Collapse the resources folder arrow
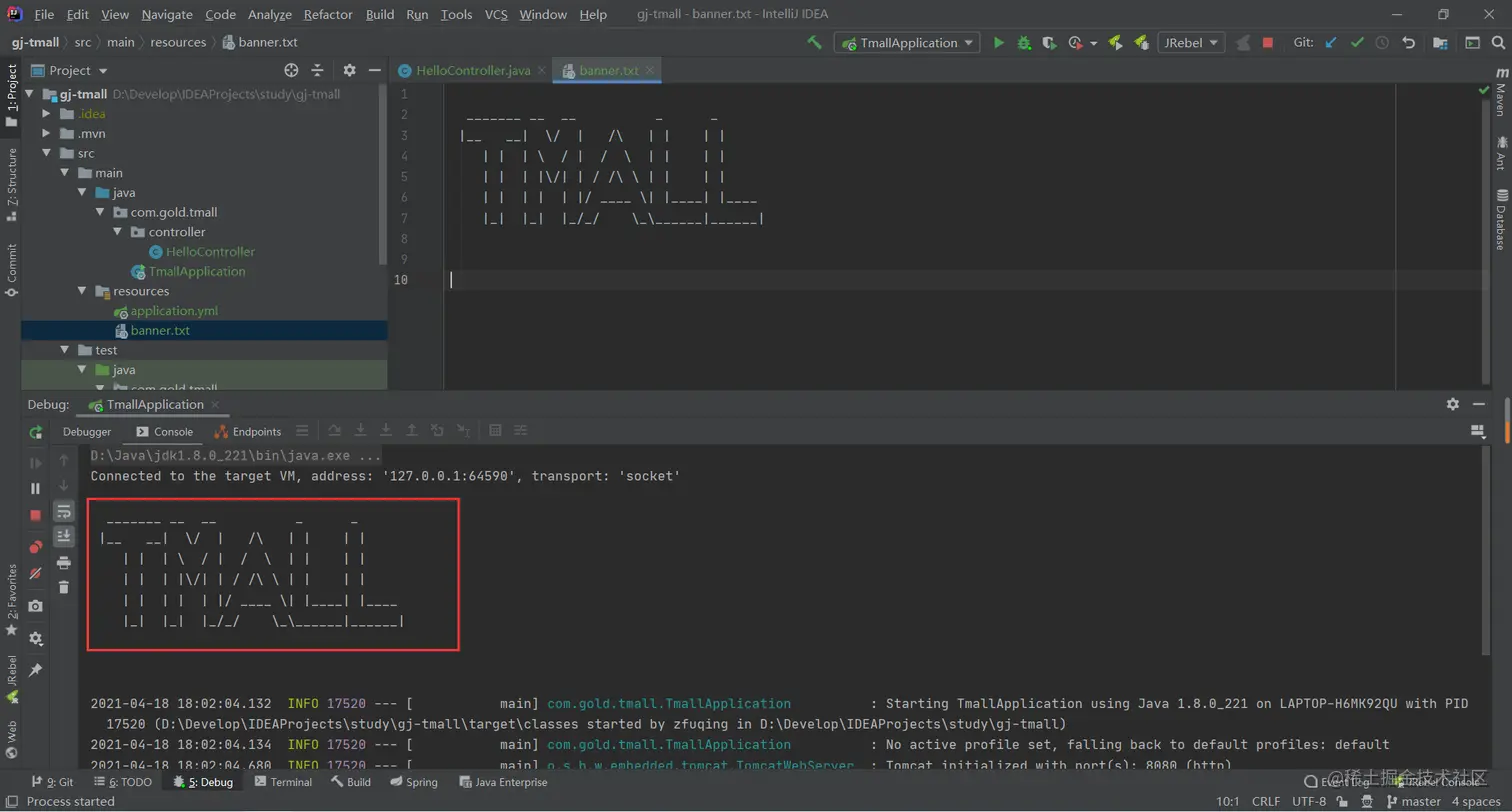Viewport: 1512px width, 812px height. coord(82,291)
